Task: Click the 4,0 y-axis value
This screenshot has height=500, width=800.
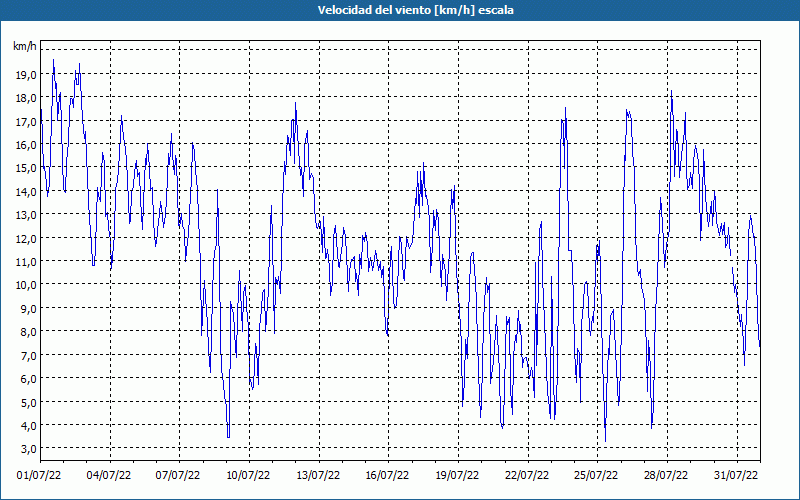Action: pos(29,426)
